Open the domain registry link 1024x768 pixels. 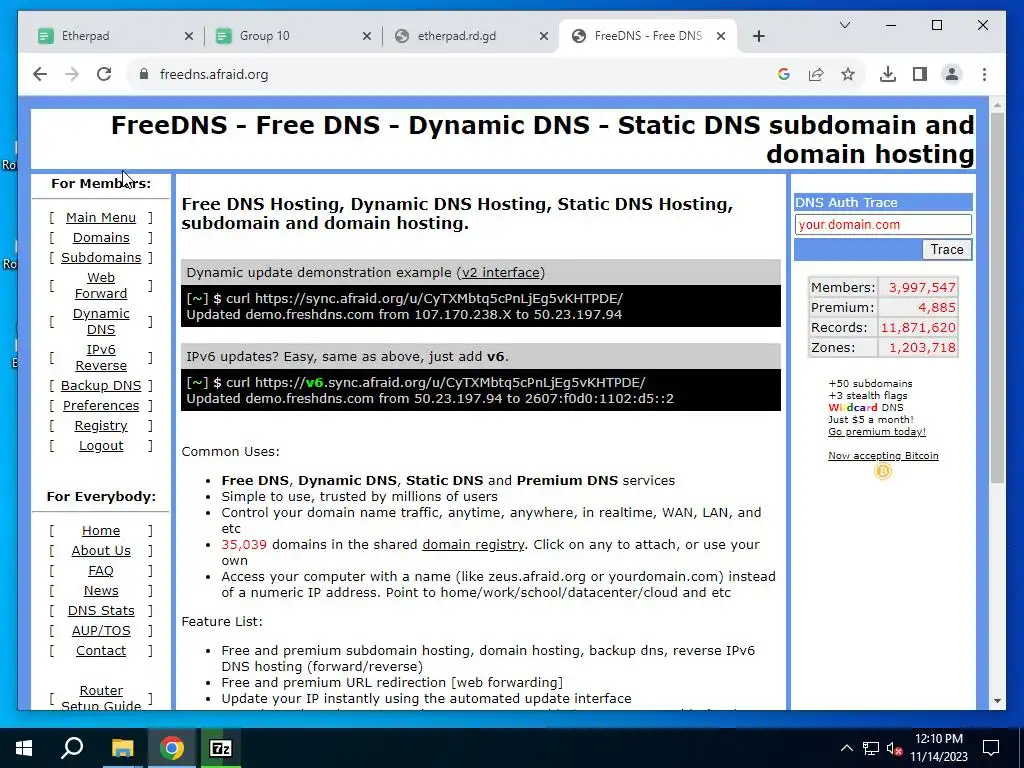point(473,545)
